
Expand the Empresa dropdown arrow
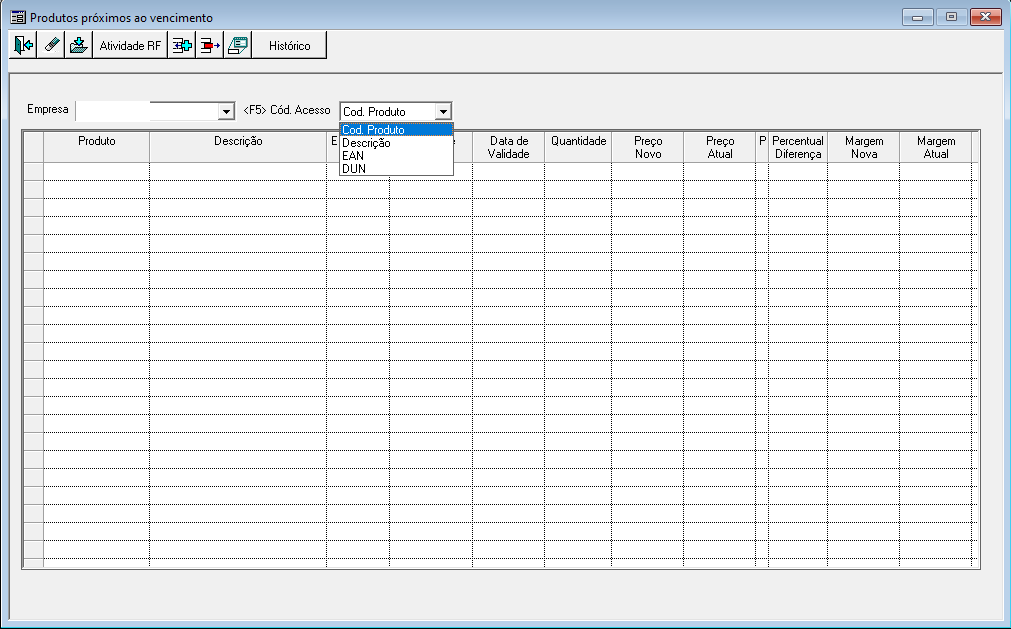coord(226,111)
